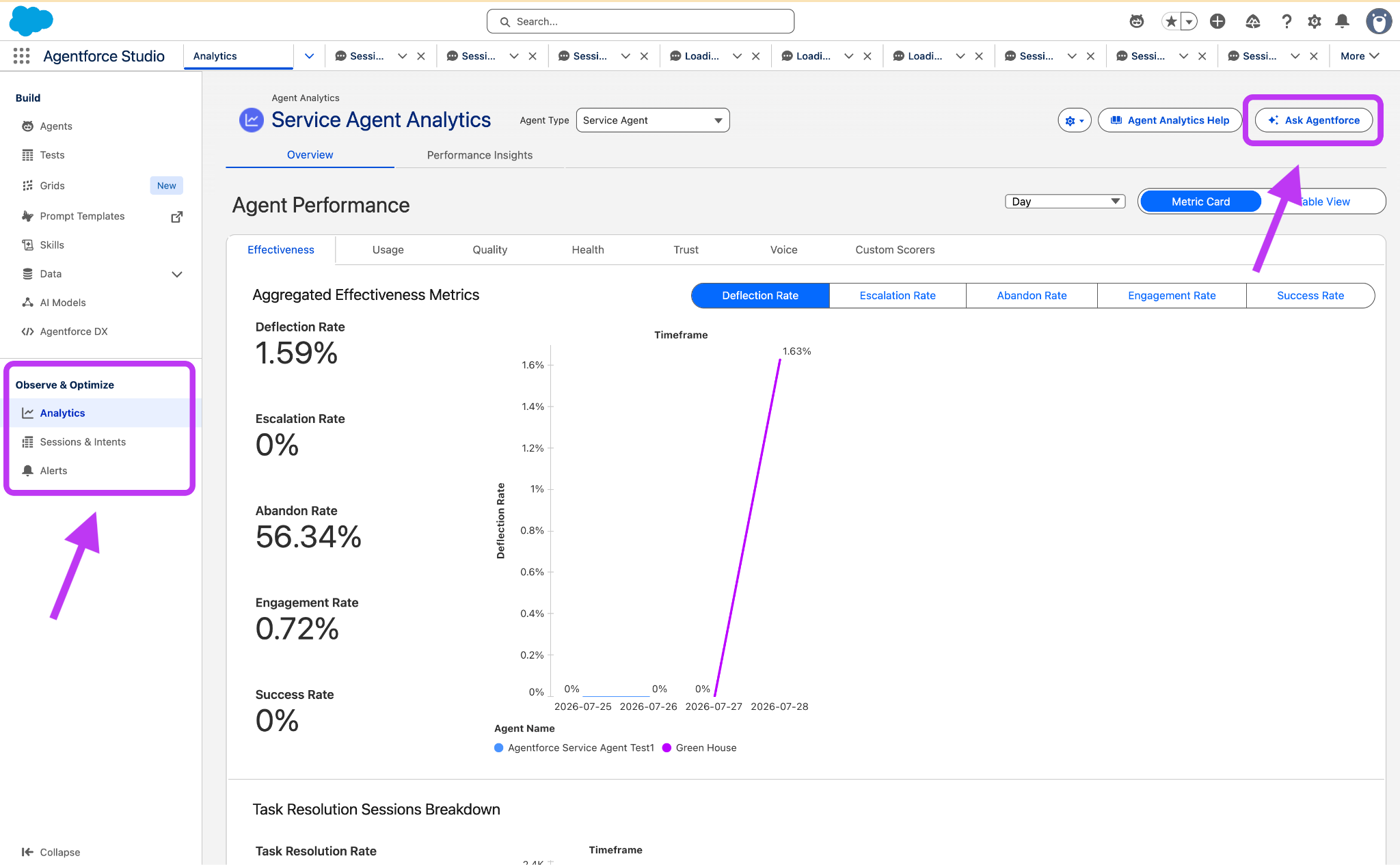Select Analytics under Observe & Optimize

pyautogui.click(x=62, y=413)
